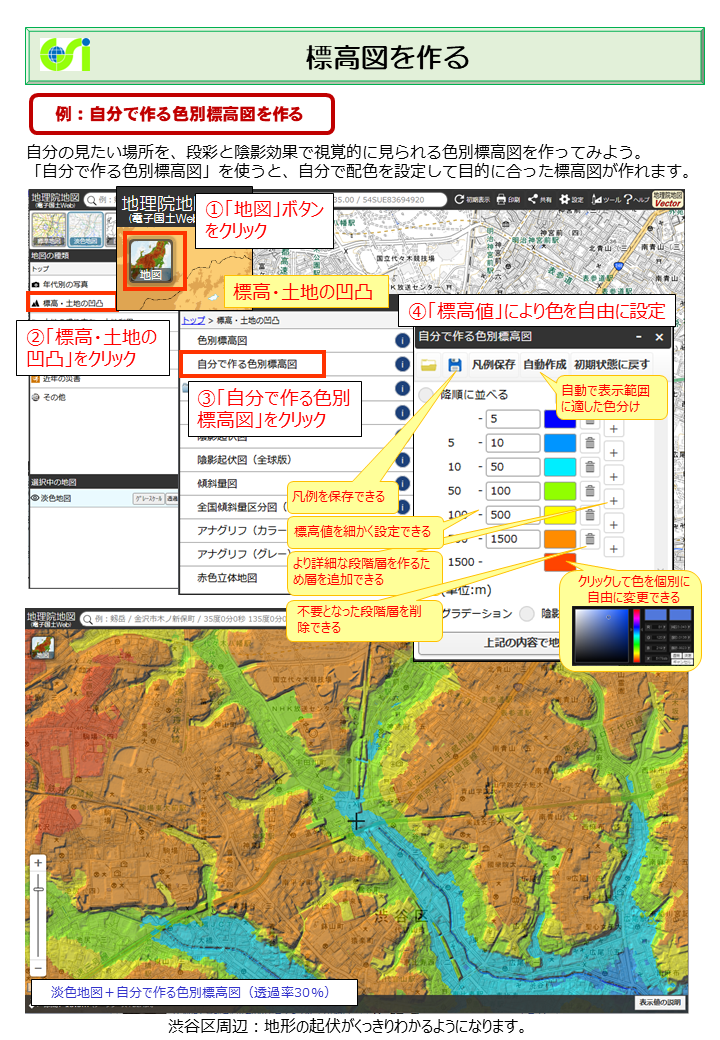Image resolution: width=720 pixels, height=1040 pixels.
Task: Select the 淡色地図 thumbnail
Action: coord(86,229)
